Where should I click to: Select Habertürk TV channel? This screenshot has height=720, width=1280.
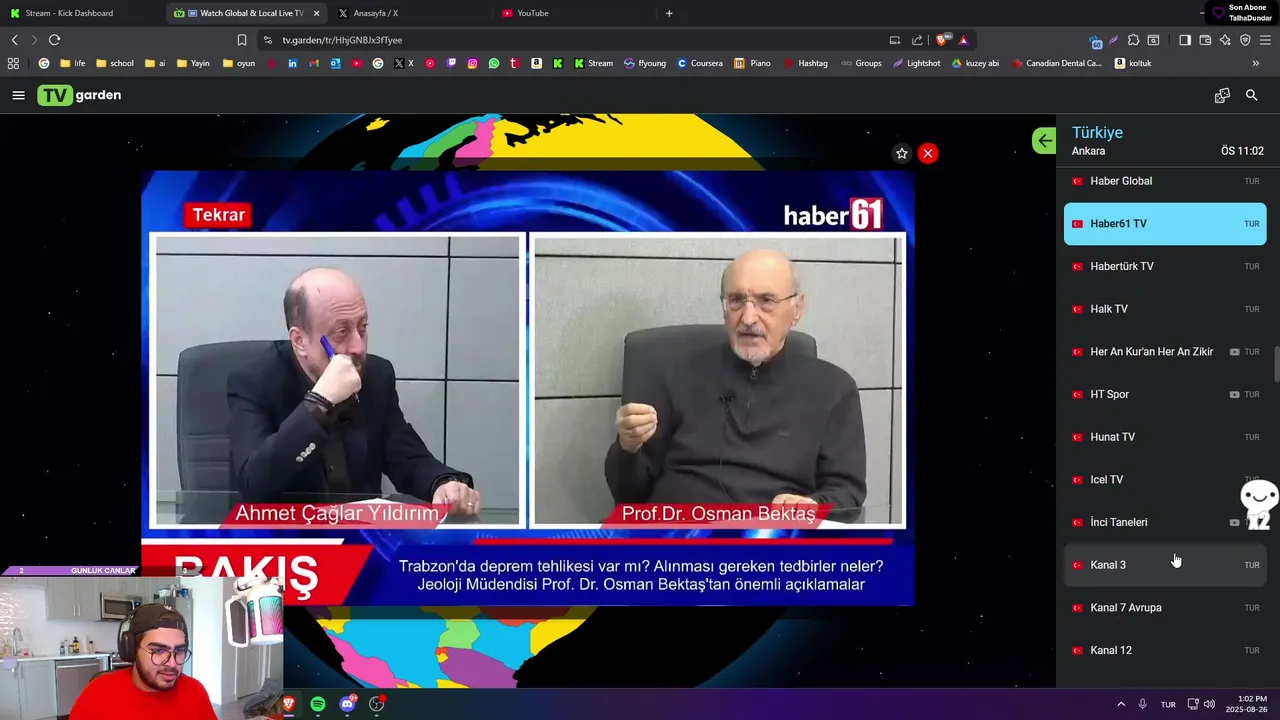pyautogui.click(x=1165, y=266)
